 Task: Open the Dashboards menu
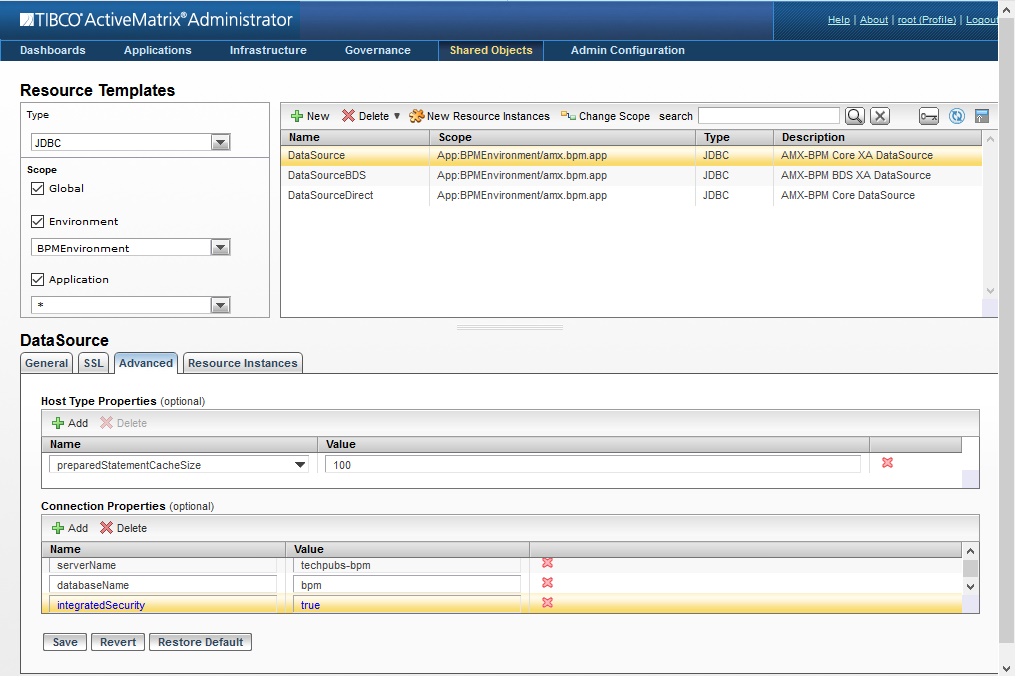click(x=53, y=50)
